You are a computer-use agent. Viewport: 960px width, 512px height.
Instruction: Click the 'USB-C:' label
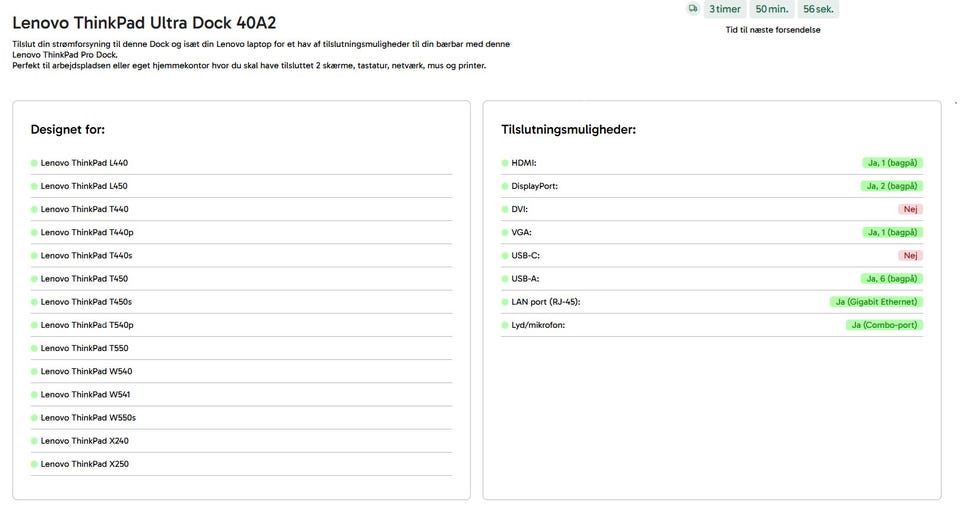[x=525, y=255]
